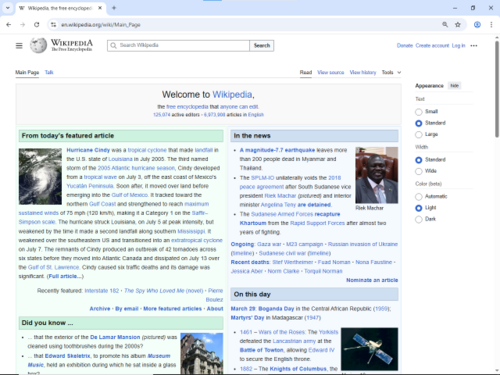Open the Battle of Towton link

261,350
